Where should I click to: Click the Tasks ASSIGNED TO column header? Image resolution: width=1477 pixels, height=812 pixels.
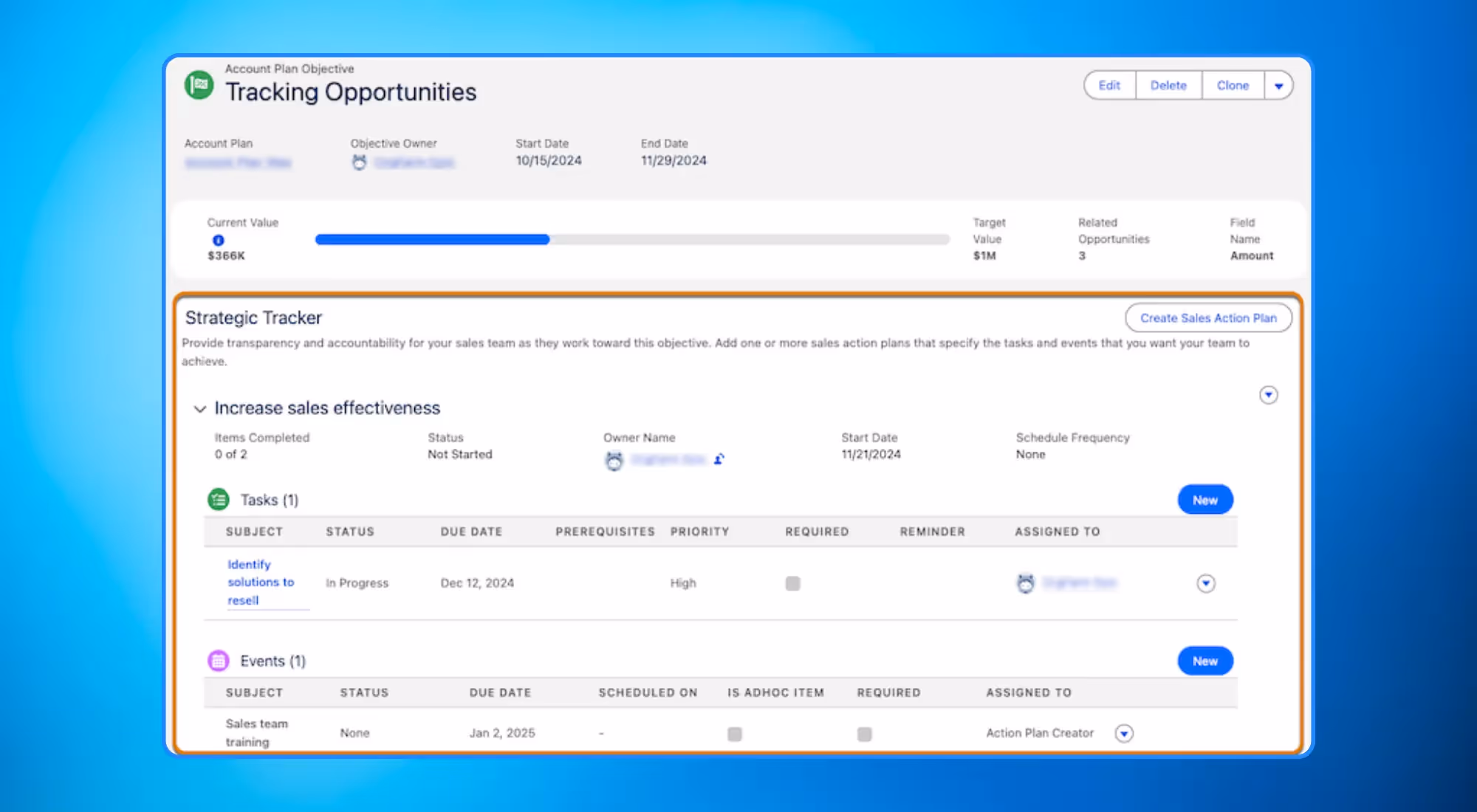(1057, 531)
